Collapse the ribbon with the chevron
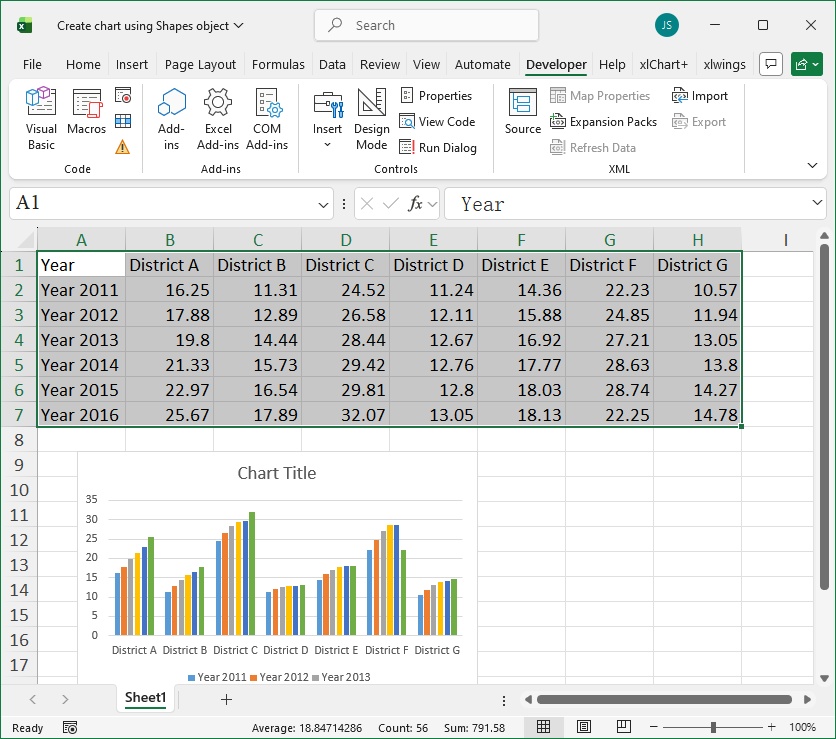Screen dimensions: 836x739 click(x=812, y=165)
